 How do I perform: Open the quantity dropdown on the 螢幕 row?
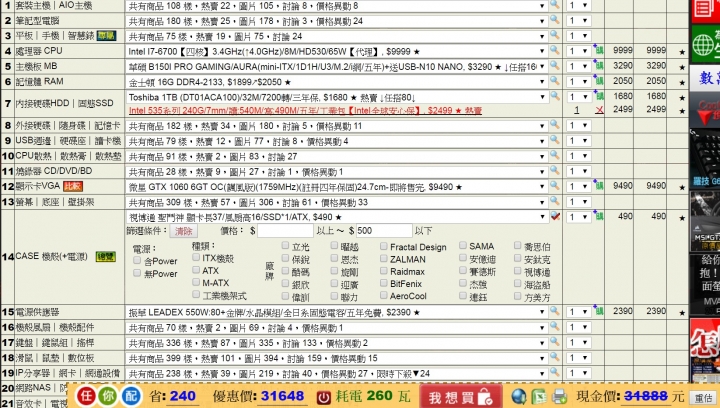click(579, 202)
